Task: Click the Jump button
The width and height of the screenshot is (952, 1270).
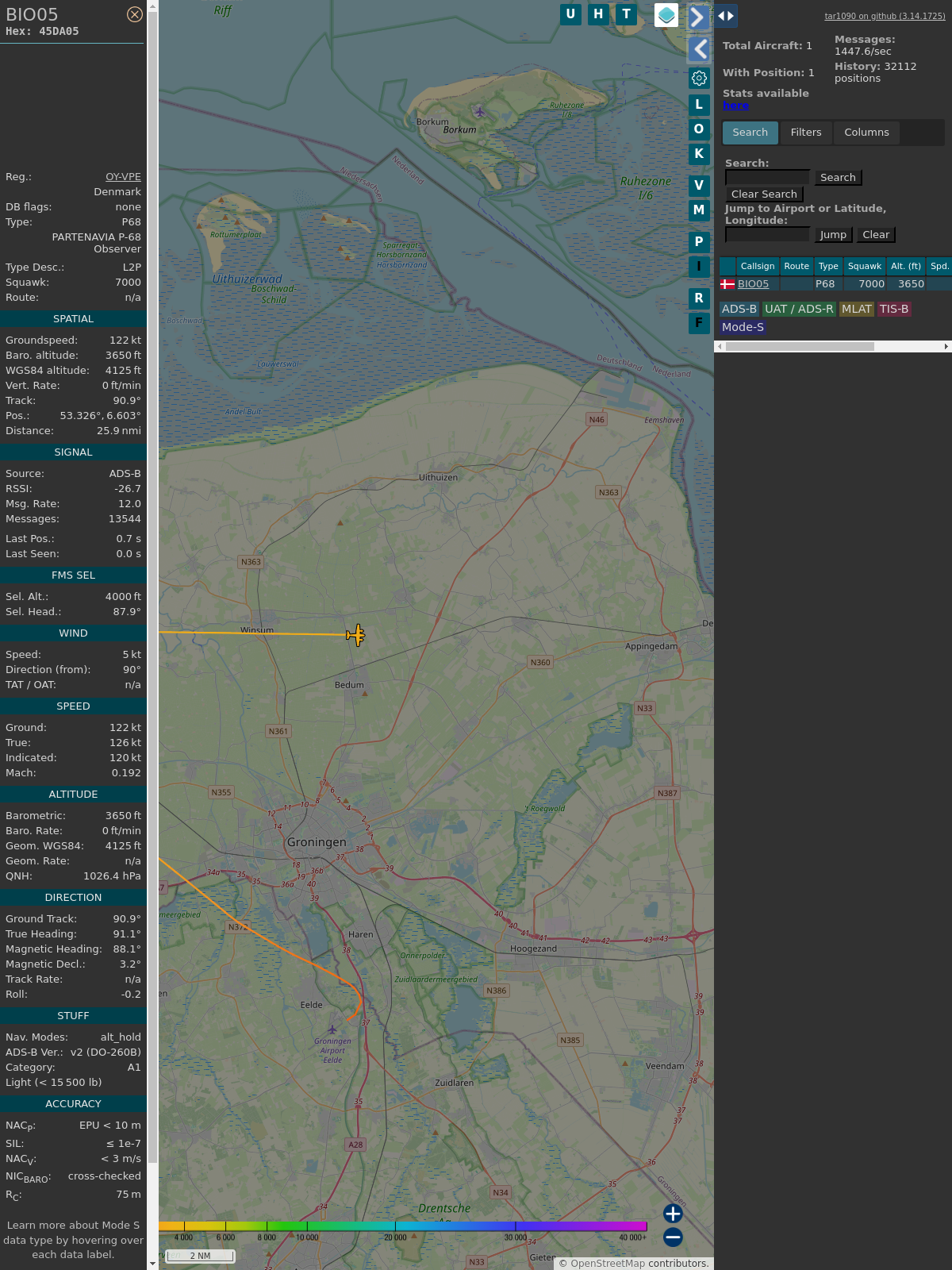Action: tap(833, 235)
